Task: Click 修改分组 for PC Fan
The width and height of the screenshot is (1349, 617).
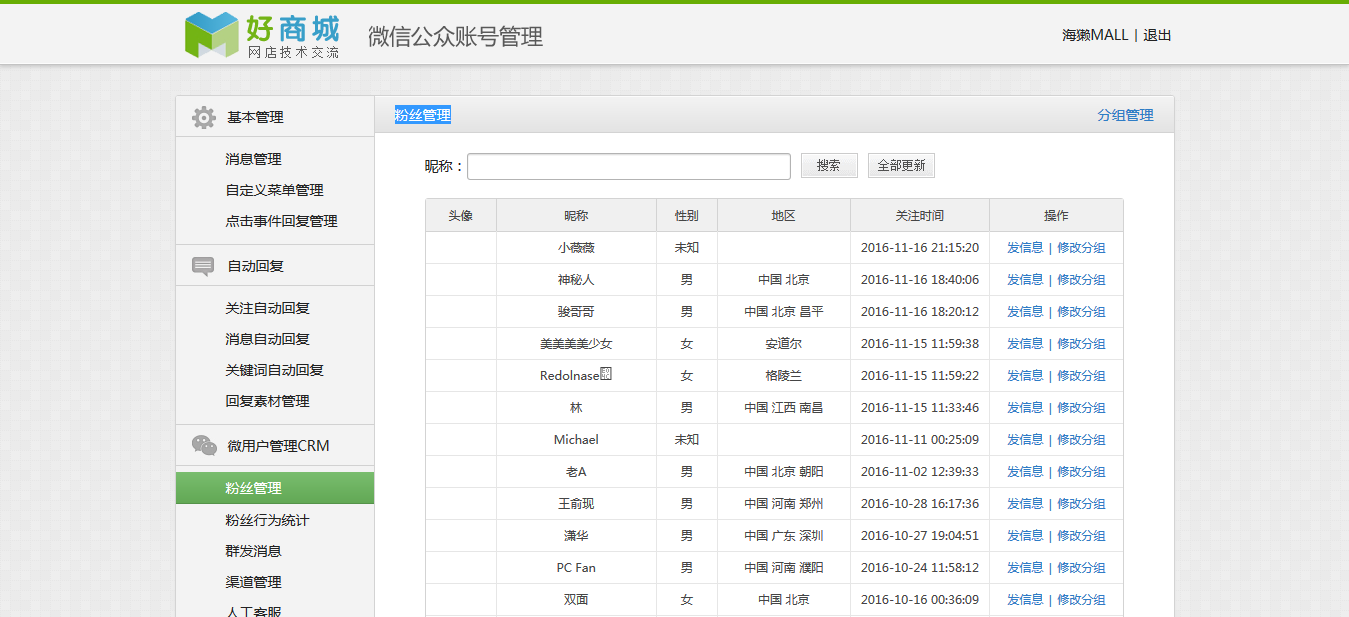Action: pyautogui.click(x=1081, y=568)
